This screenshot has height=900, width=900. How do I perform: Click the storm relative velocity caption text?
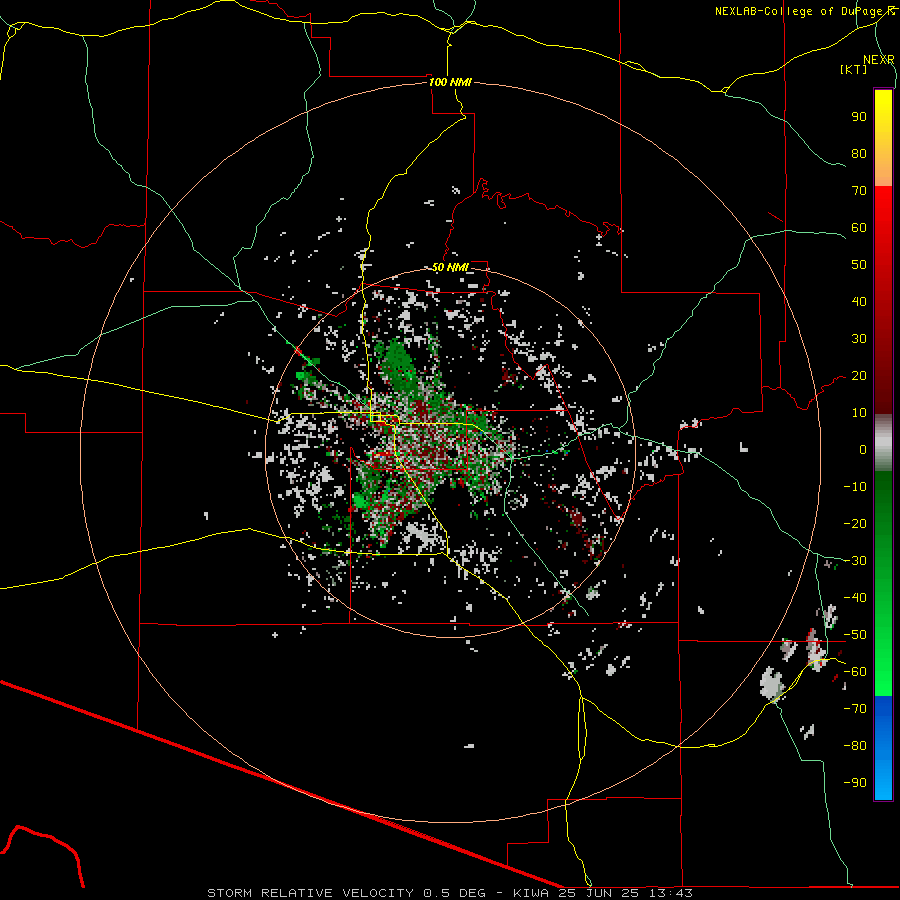pos(450,893)
